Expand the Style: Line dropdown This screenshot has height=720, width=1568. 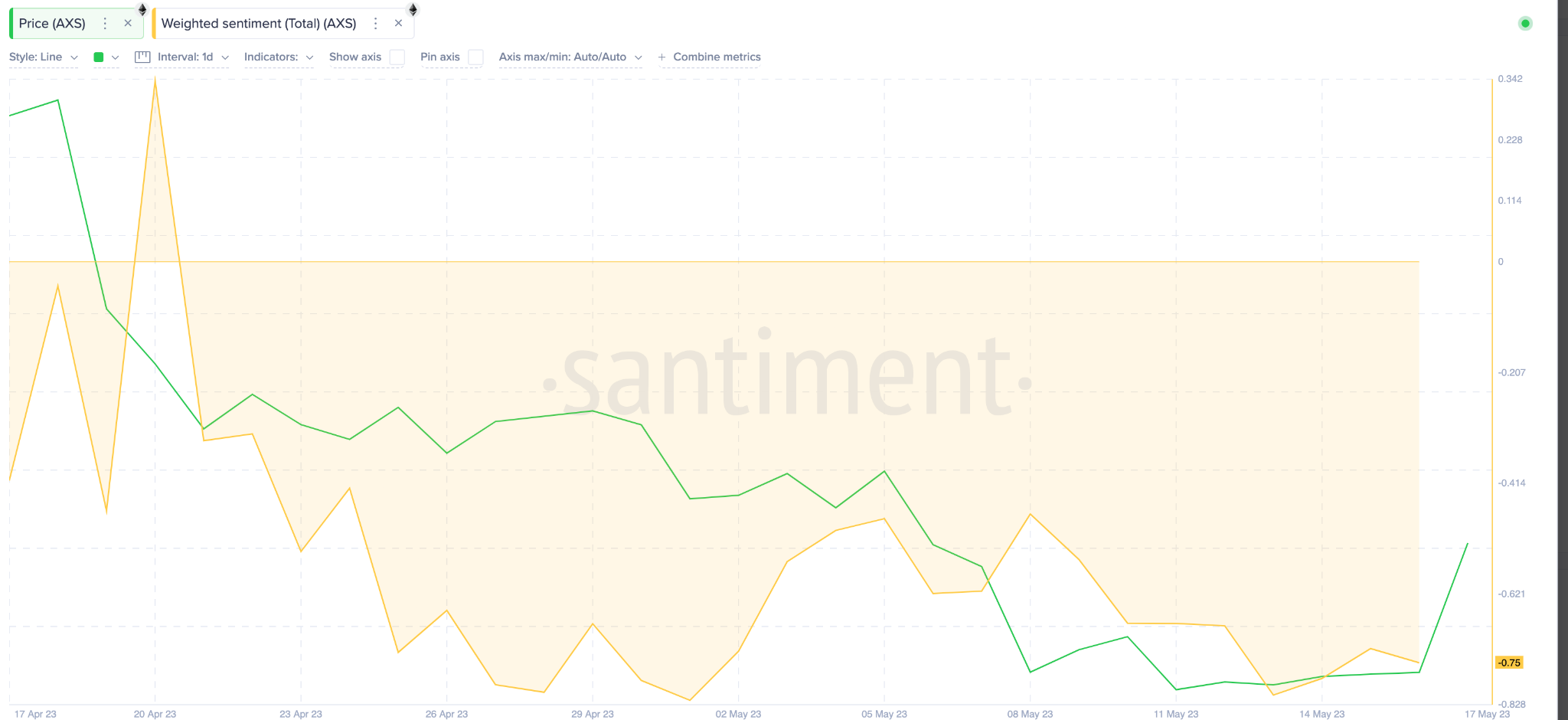(x=43, y=57)
